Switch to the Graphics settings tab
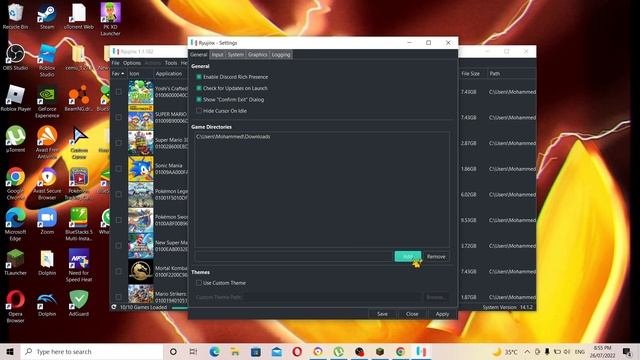640x360 pixels. click(258, 55)
